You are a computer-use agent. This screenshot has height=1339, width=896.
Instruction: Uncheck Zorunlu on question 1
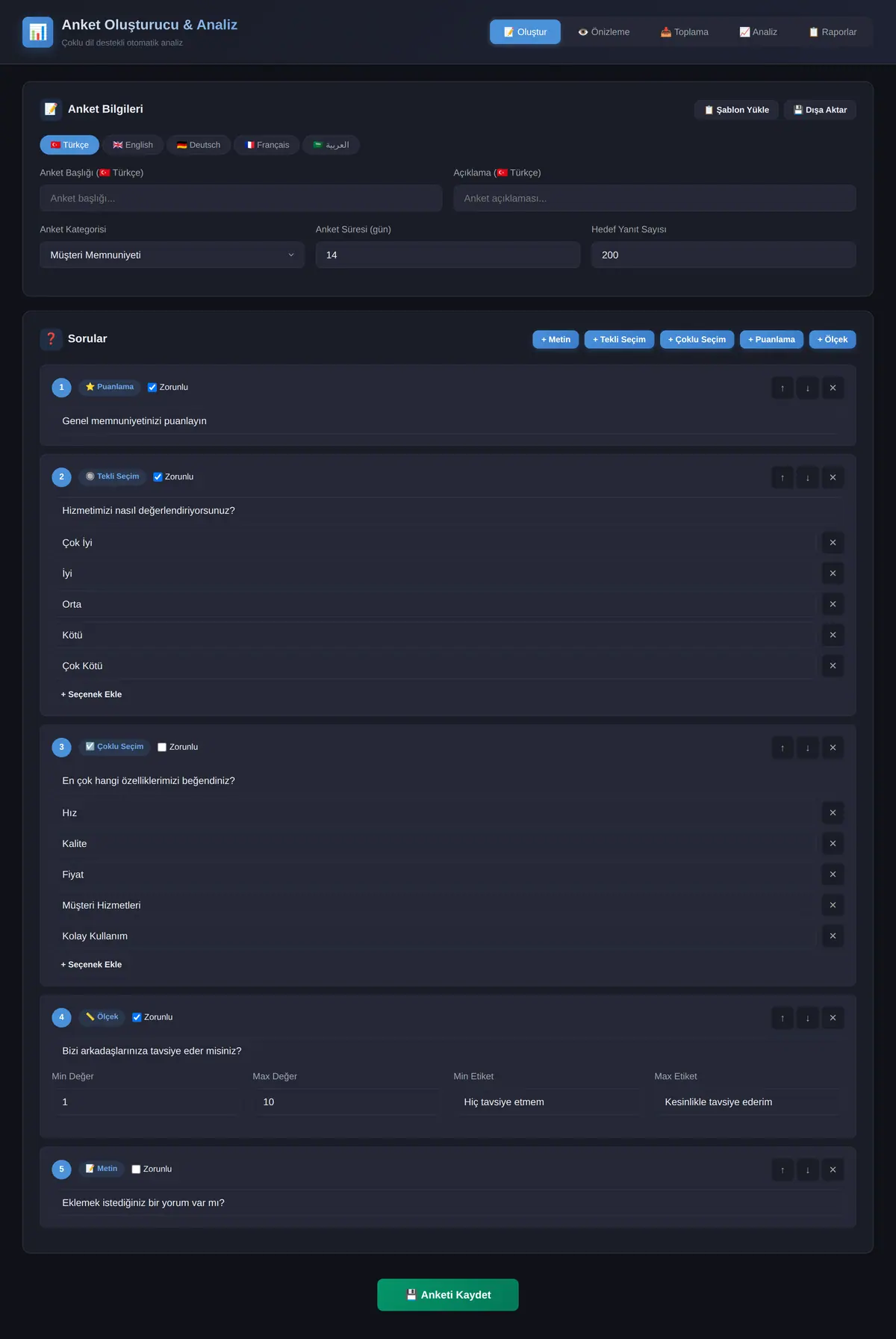[x=152, y=388]
